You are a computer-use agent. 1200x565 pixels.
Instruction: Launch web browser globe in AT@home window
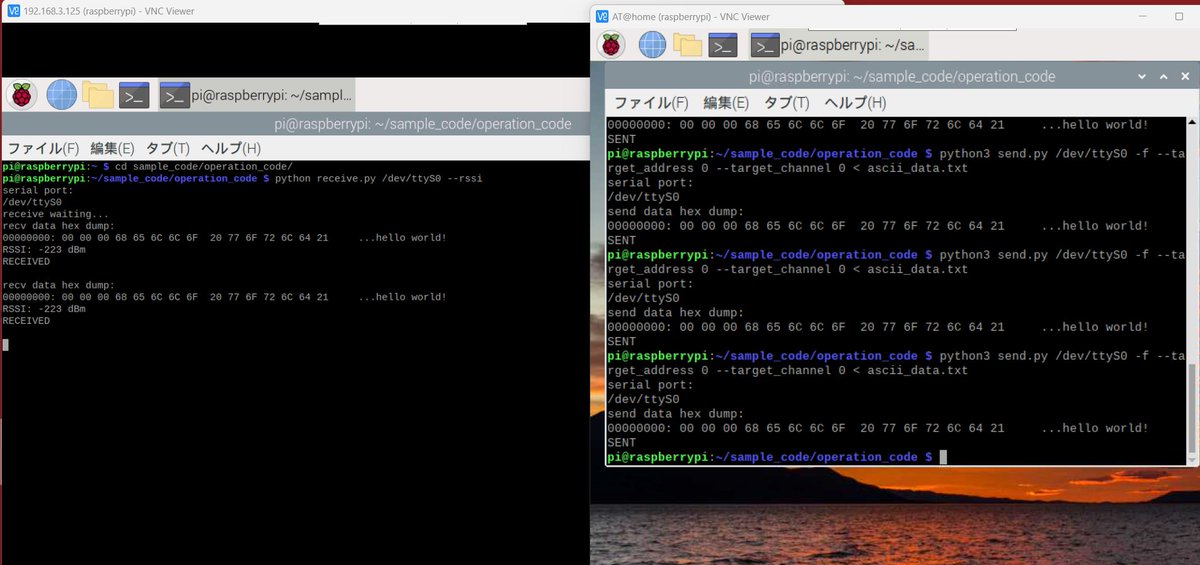[652, 44]
